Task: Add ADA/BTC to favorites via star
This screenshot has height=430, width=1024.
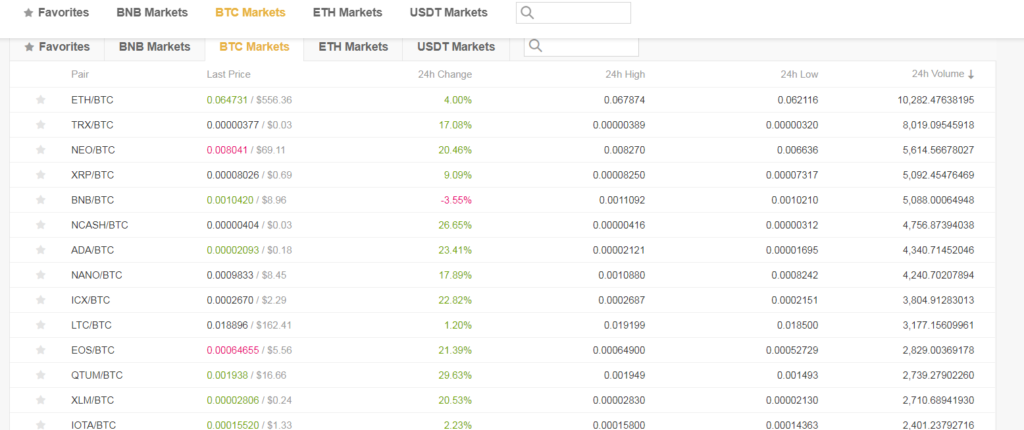Action: (x=41, y=250)
